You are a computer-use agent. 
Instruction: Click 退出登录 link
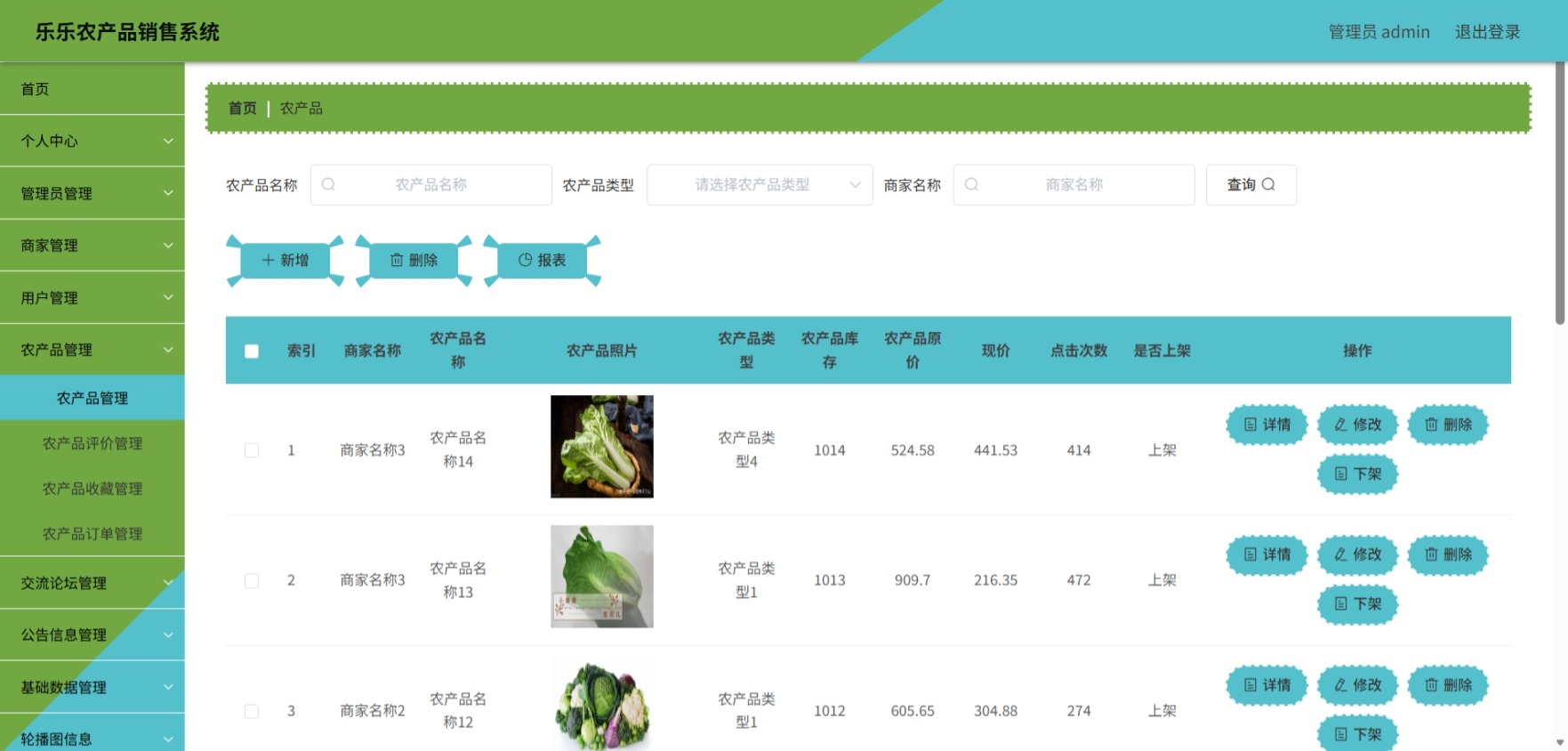[x=1487, y=32]
